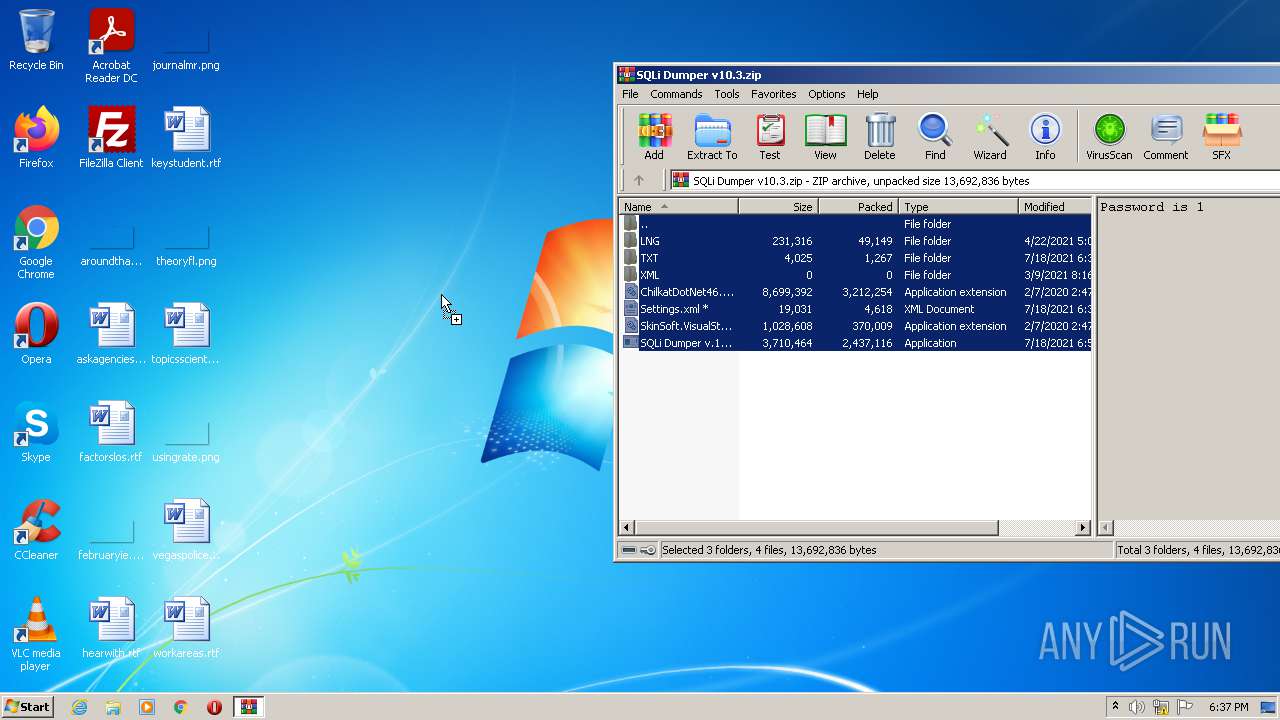Click the archive path address field
Viewport: 1280px width, 720px height.
pyautogui.click(x=975, y=181)
